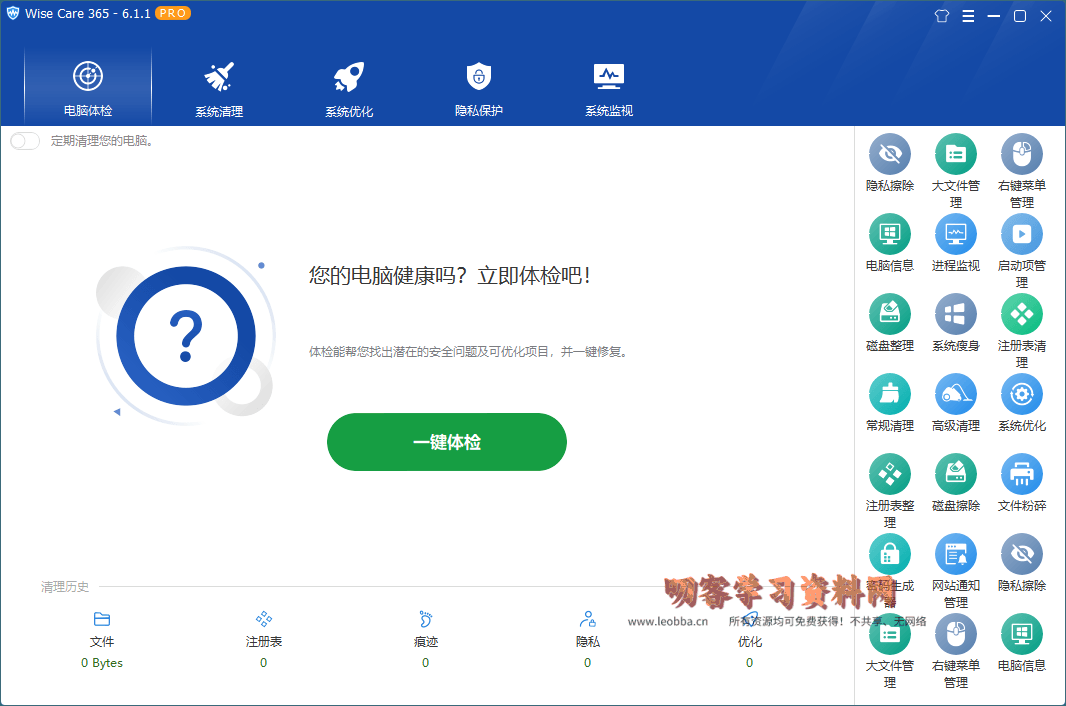Enable scheduled PC cleaning toggle
Image resolution: width=1066 pixels, height=706 pixels.
coord(25,141)
